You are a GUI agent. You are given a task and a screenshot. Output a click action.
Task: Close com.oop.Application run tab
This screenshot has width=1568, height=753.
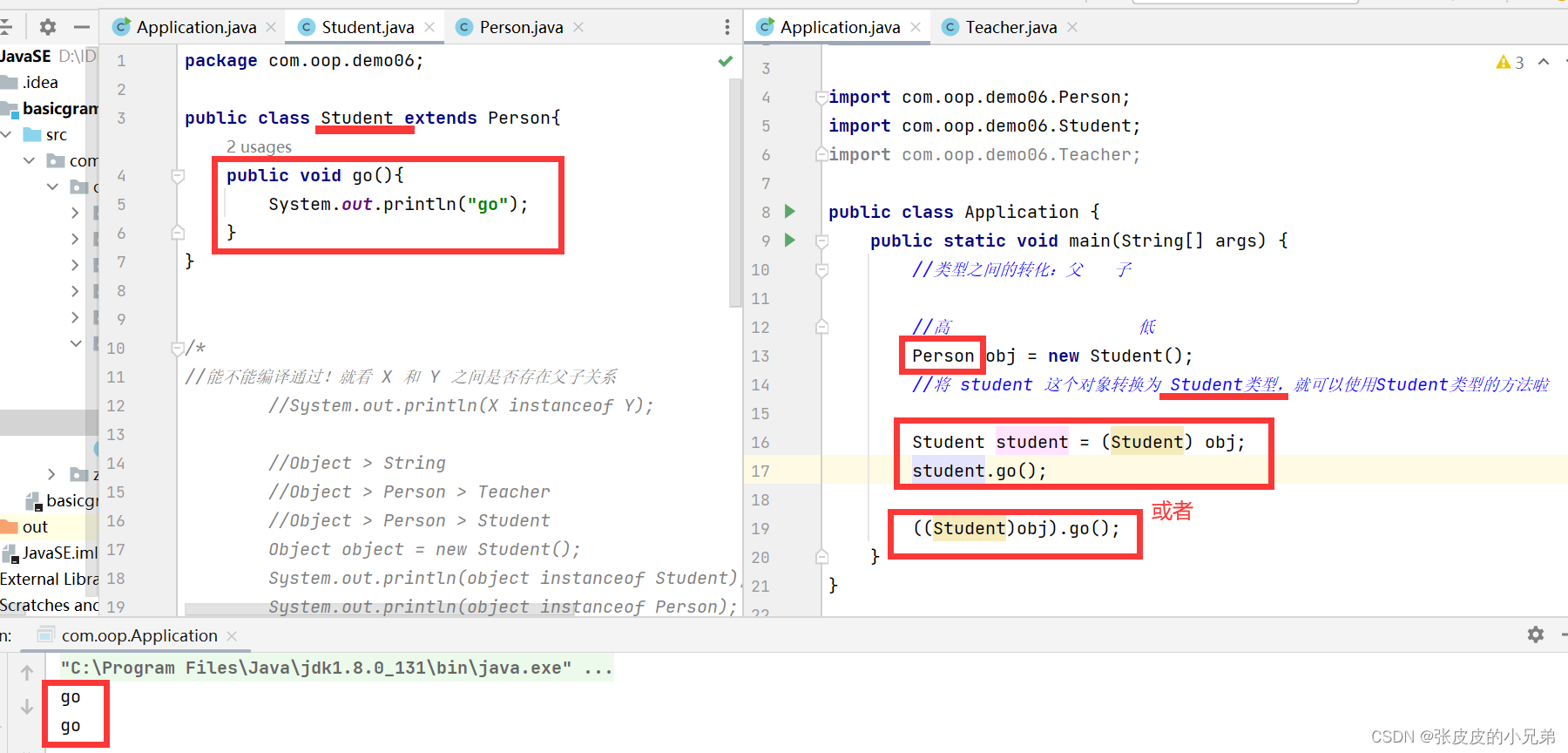coord(232,636)
